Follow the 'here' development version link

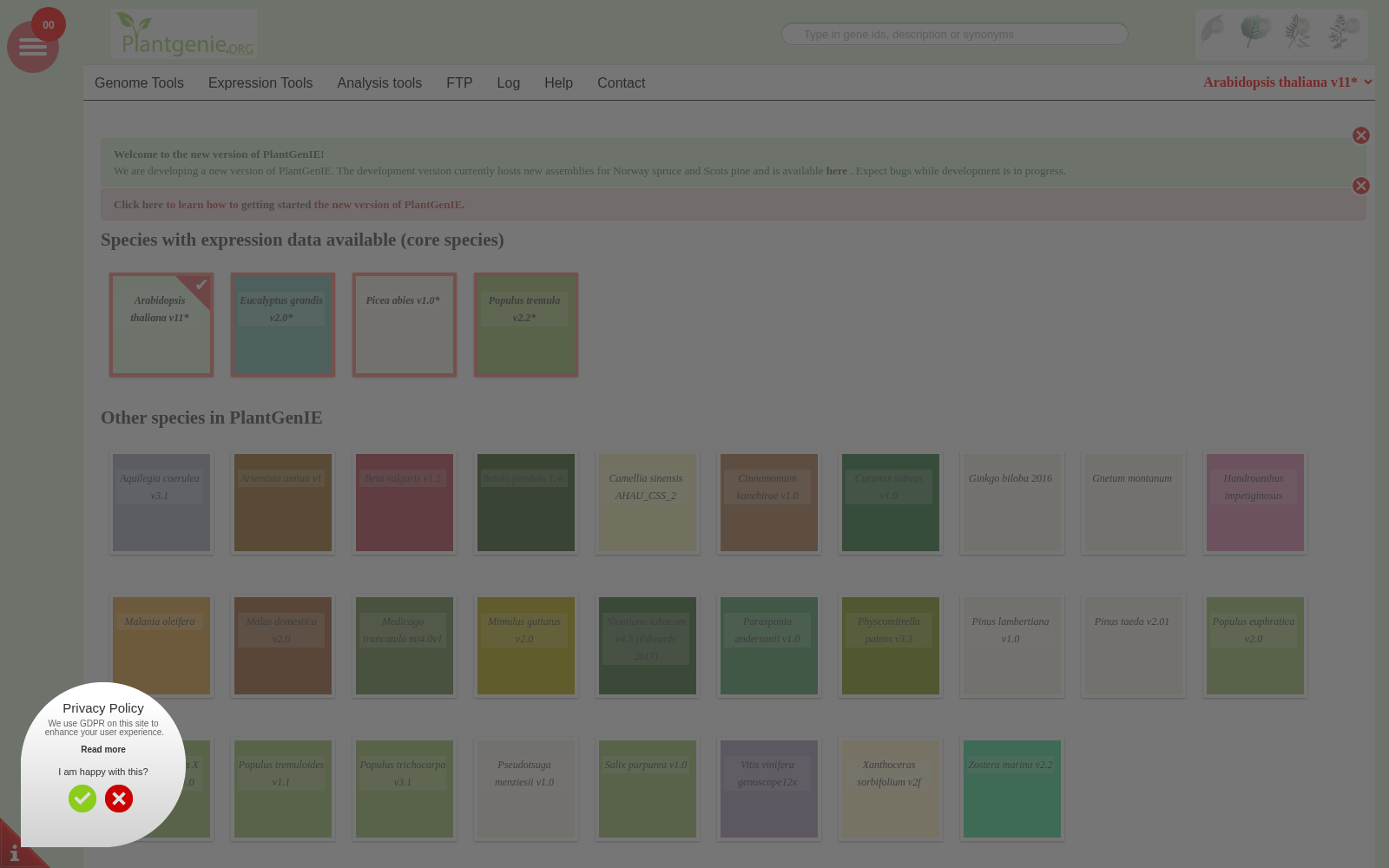pos(836,171)
